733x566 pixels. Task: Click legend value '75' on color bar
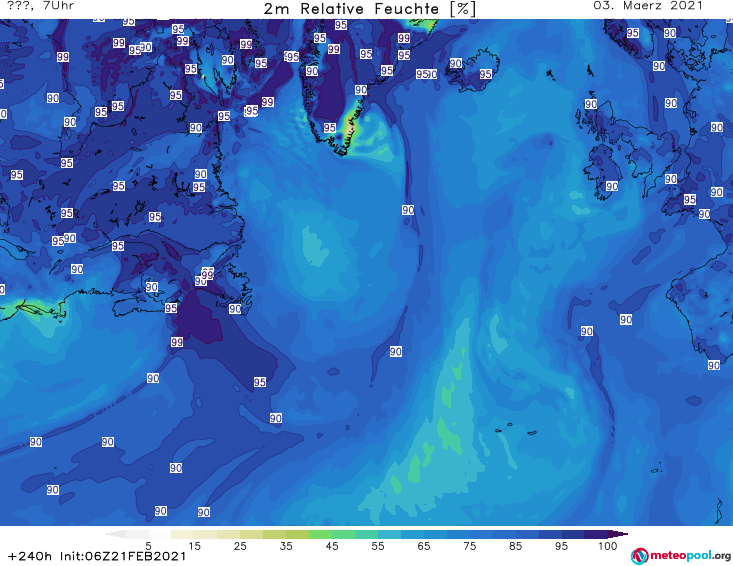coord(469,546)
